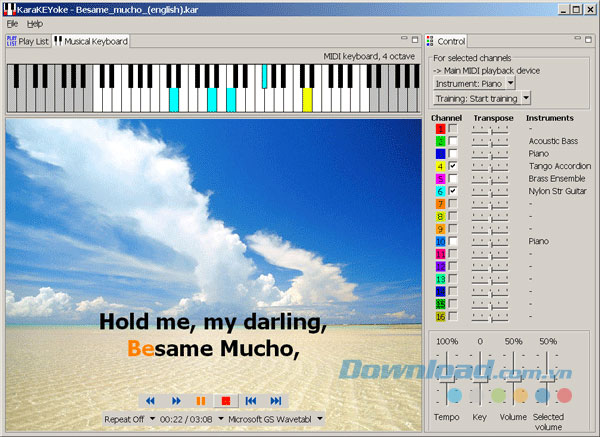Click the rewind playback button
The image size is (600, 437).
pyautogui.click(x=150, y=400)
